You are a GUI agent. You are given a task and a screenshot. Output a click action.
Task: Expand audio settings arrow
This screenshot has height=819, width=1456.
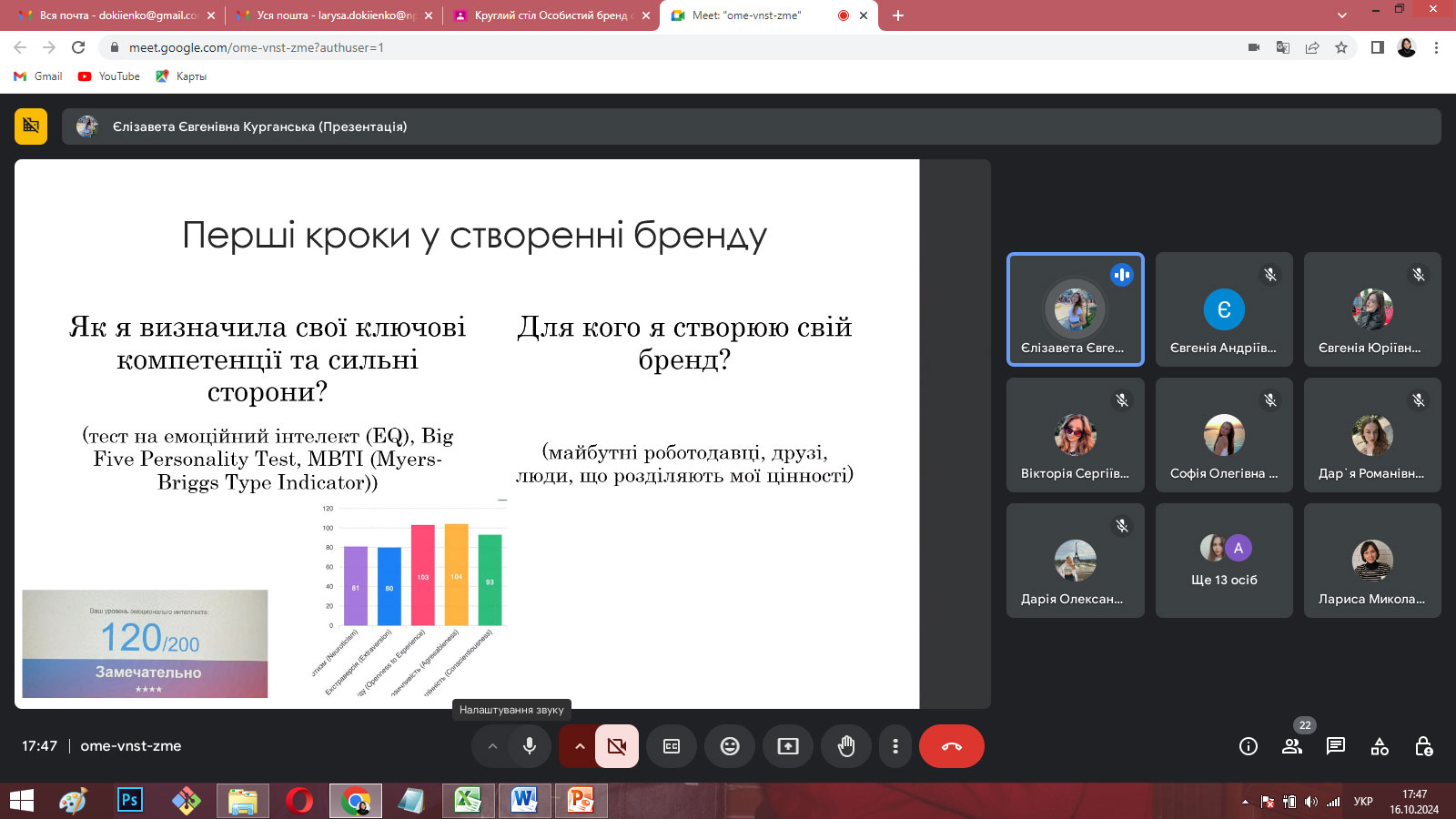492,746
